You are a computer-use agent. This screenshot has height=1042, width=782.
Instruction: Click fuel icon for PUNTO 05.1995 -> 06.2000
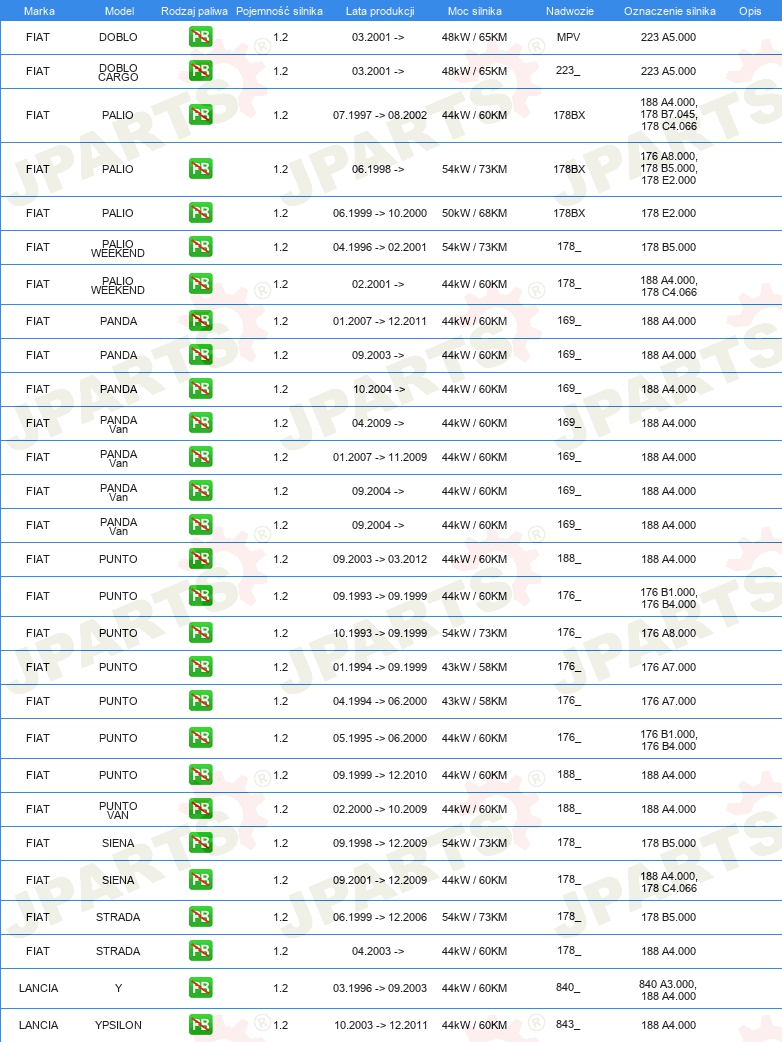(x=201, y=738)
